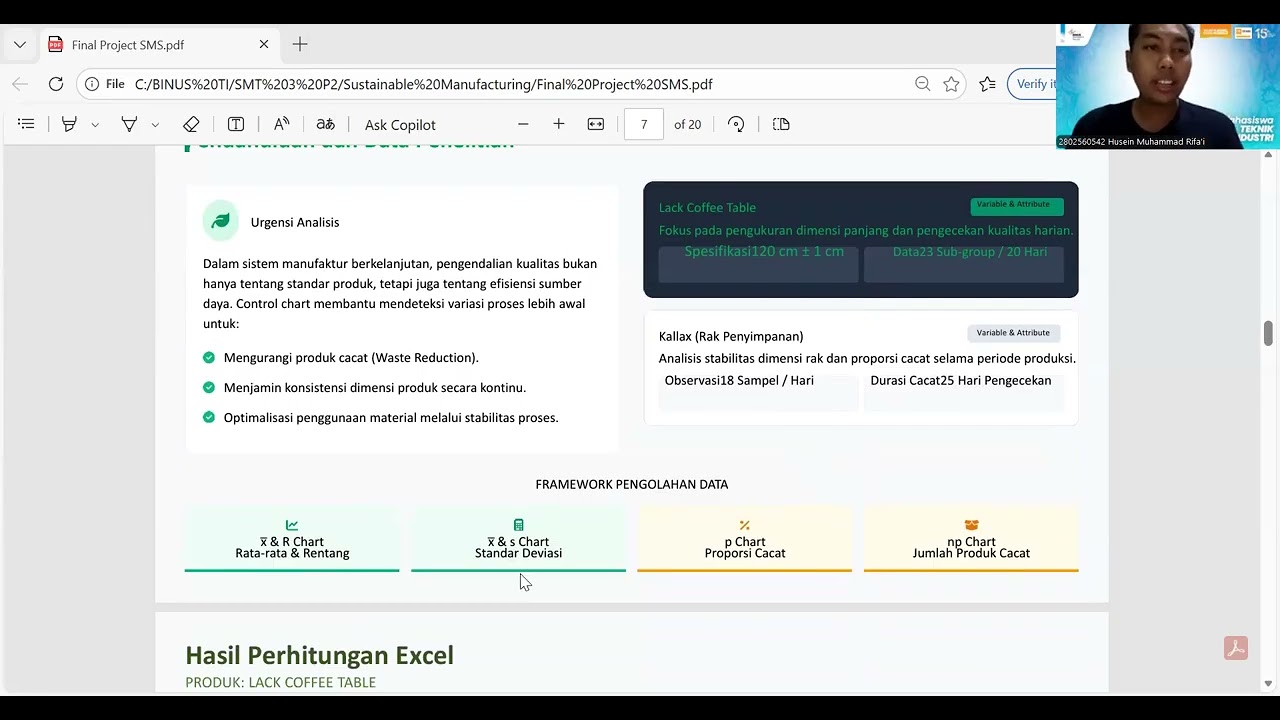Click the Observasi18 Sampel / Hari text
The width and height of the screenshot is (1280, 720).
(739, 380)
